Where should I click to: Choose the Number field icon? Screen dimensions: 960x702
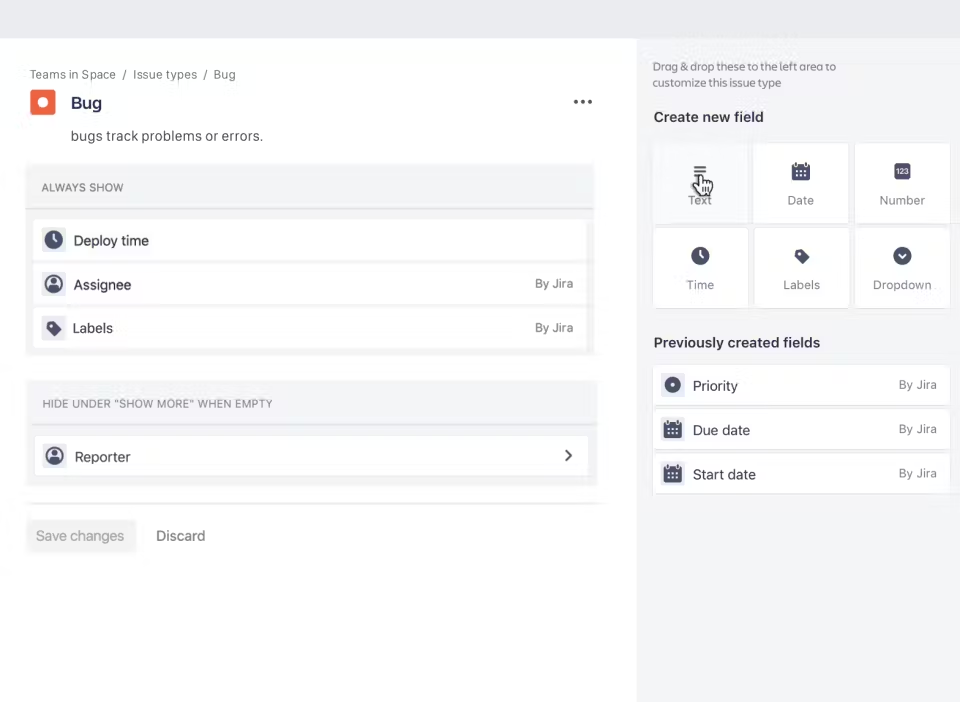coord(902,172)
